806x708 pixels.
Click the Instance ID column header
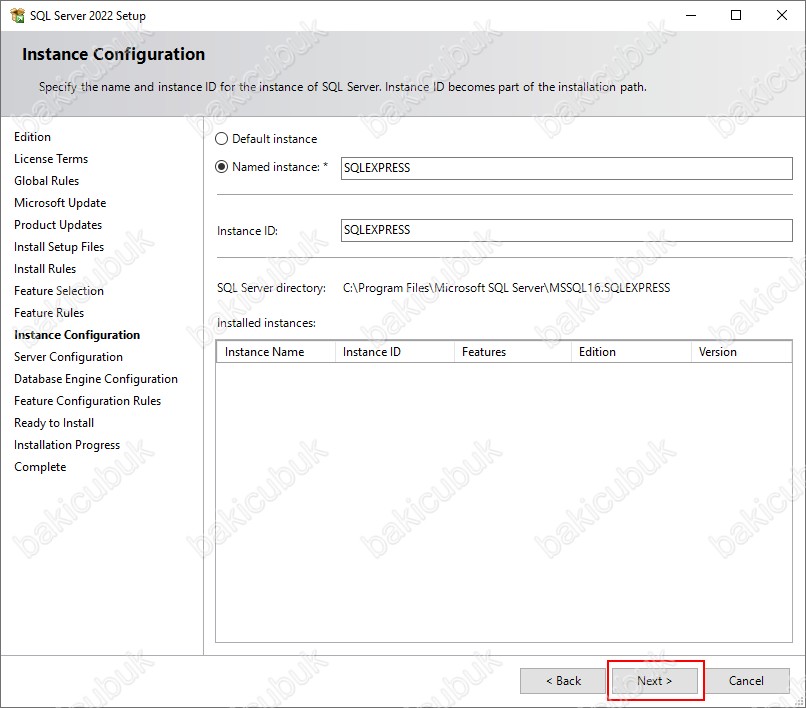pos(395,352)
